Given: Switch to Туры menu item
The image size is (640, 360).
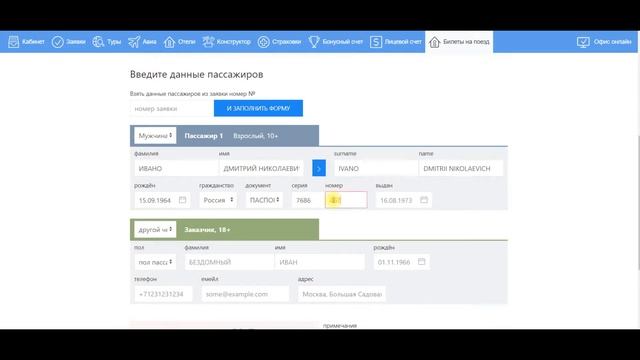Looking at the screenshot, I should (x=114, y=42).
